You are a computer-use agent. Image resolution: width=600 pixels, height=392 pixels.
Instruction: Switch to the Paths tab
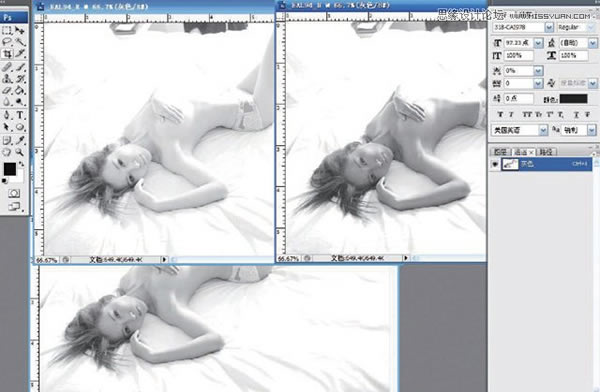[546, 152]
